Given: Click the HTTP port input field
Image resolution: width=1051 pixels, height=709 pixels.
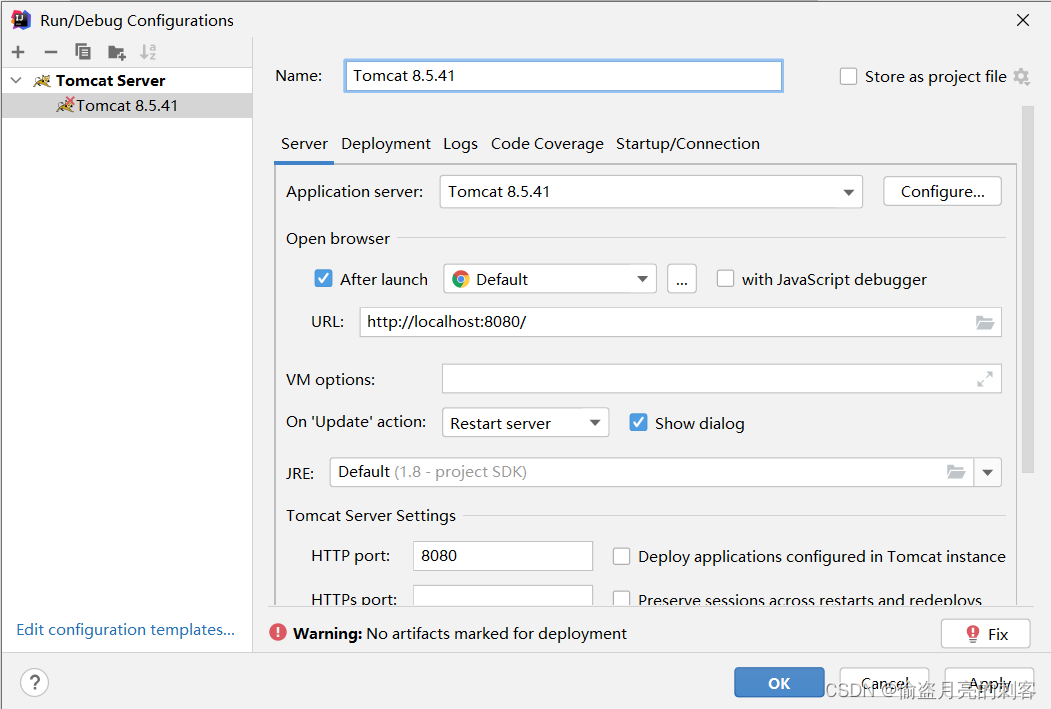Looking at the screenshot, I should point(501,556).
